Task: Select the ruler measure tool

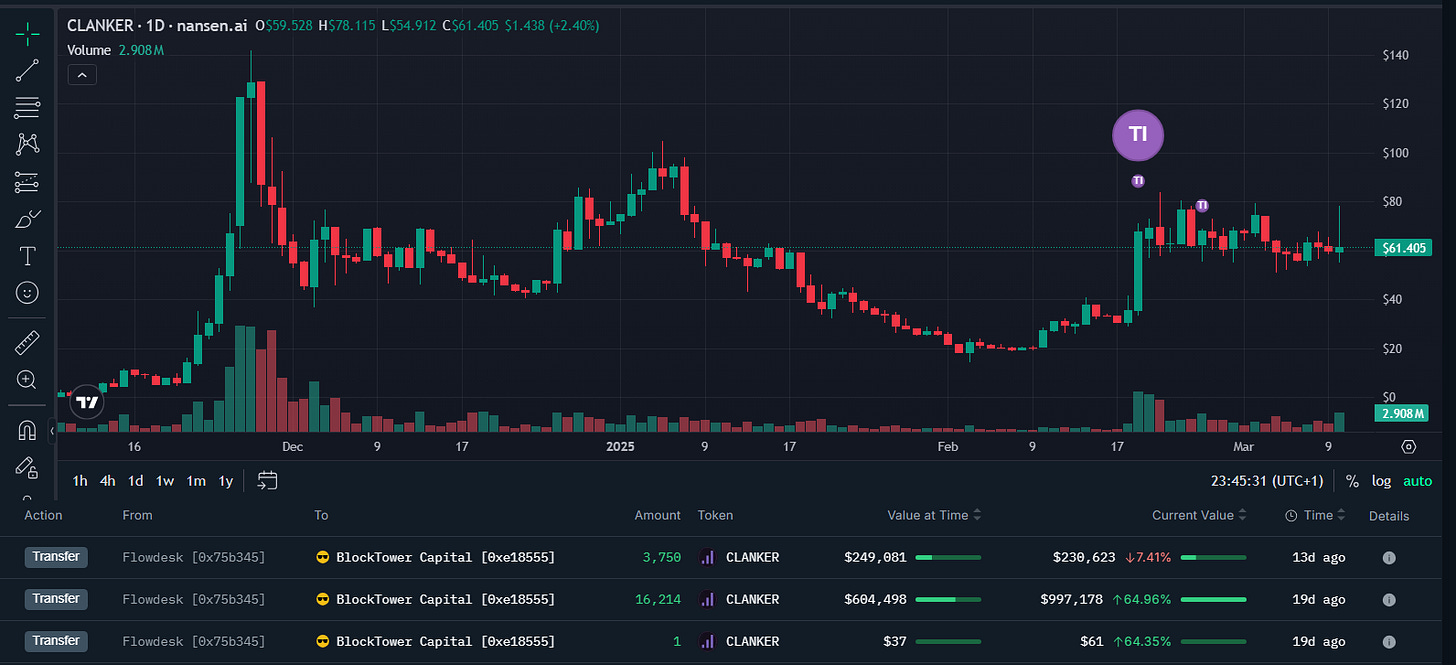Action: tap(27, 344)
